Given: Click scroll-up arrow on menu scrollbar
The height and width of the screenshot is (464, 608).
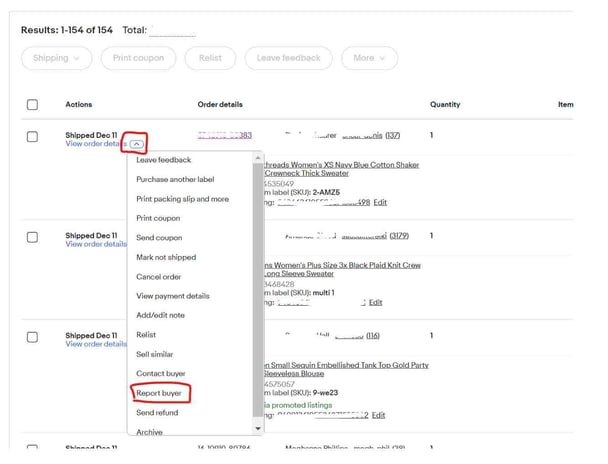Looking at the screenshot, I should [x=259, y=158].
